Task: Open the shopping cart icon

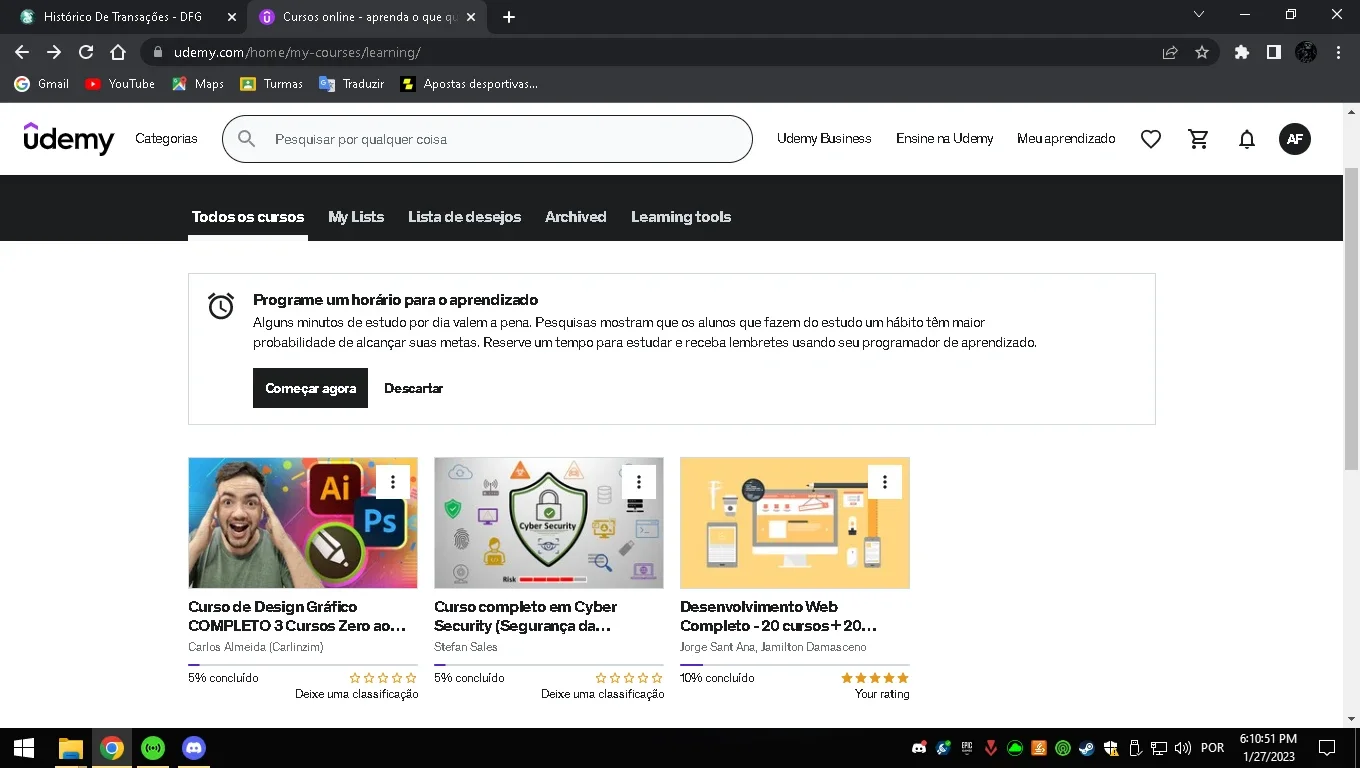Action: click(1199, 139)
